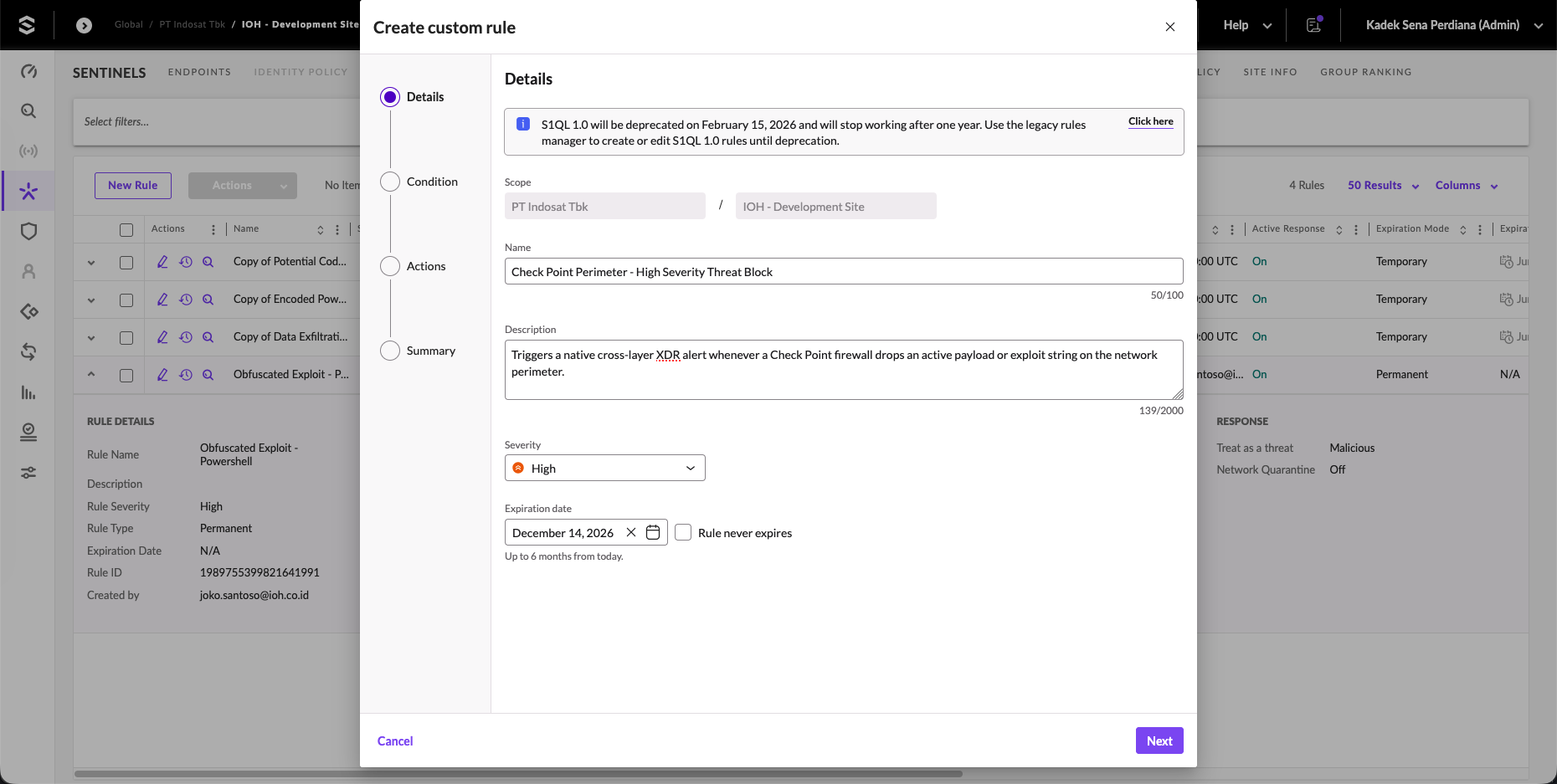Viewport: 1557px width, 784px height.
Task: Select the Copy of Encoded Pow... row checkbox
Action: [x=126, y=300]
